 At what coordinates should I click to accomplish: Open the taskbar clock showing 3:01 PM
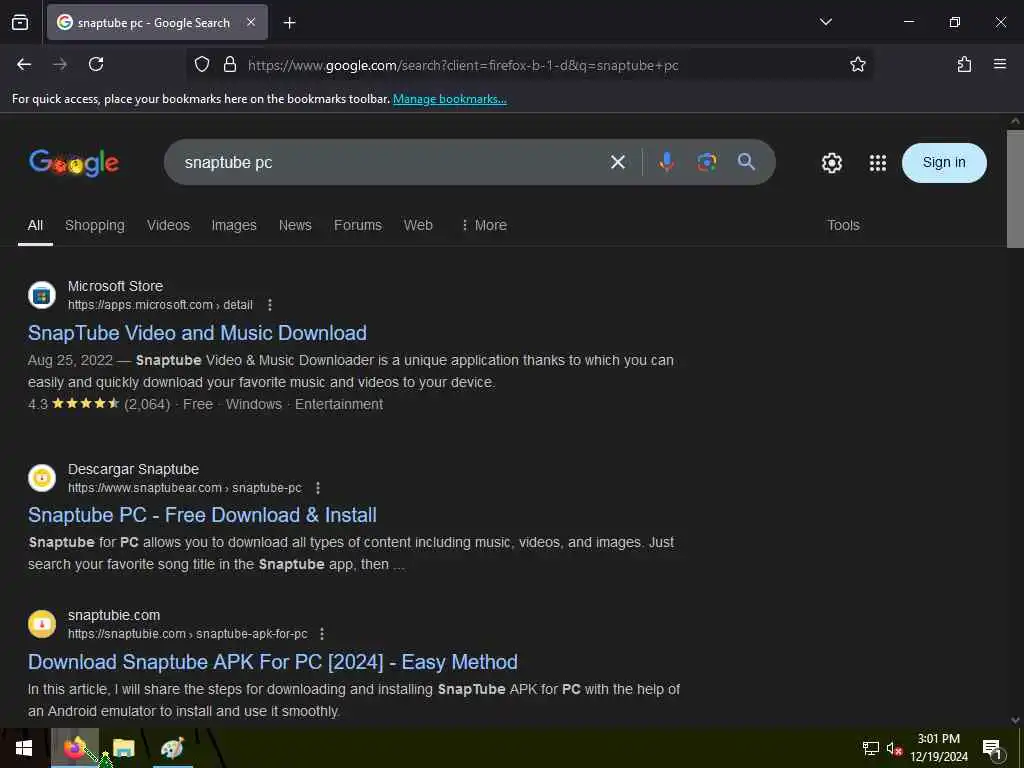(x=938, y=748)
